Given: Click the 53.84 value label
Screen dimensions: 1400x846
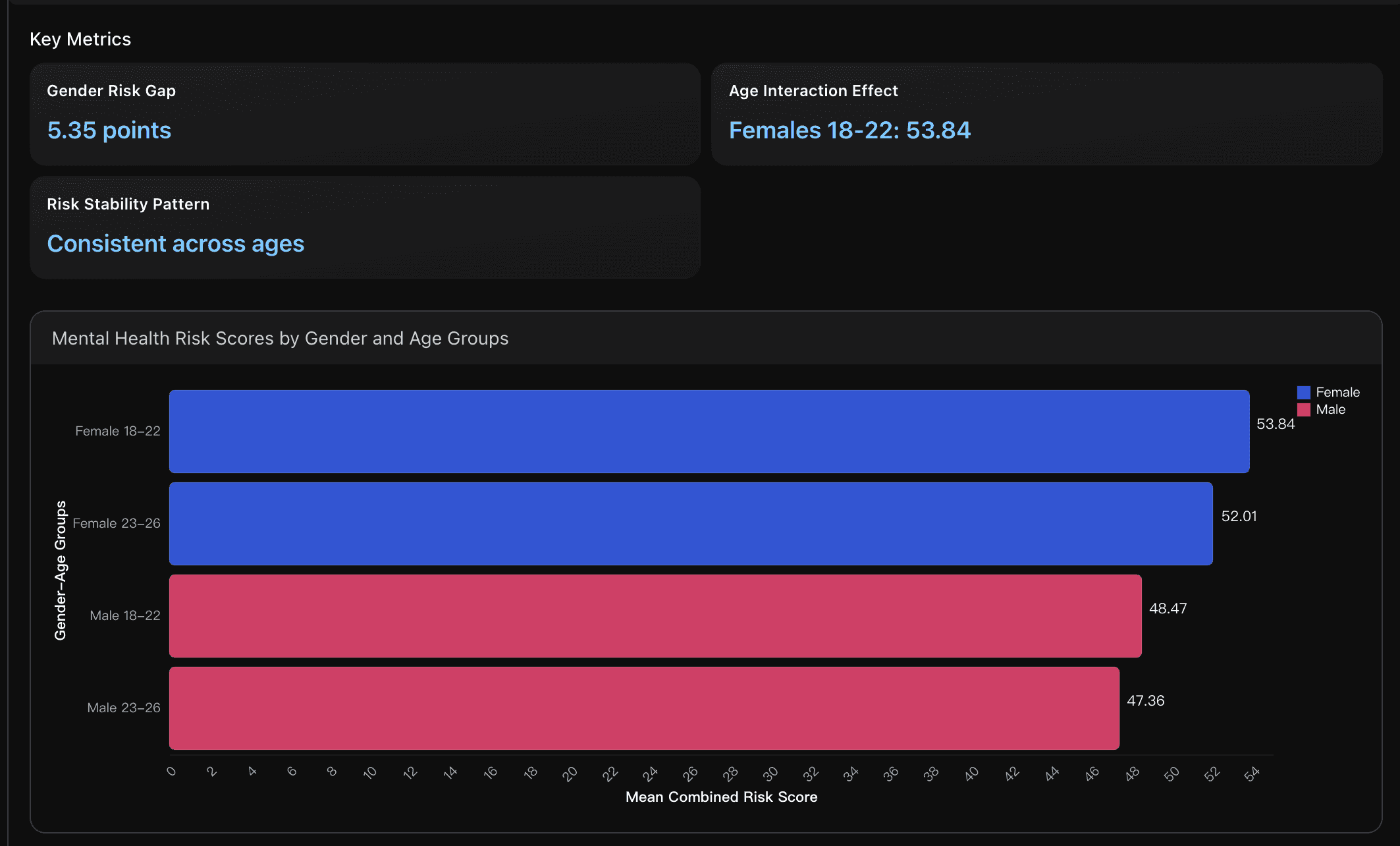Looking at the screenshot, I should (x=1275, y=424).
